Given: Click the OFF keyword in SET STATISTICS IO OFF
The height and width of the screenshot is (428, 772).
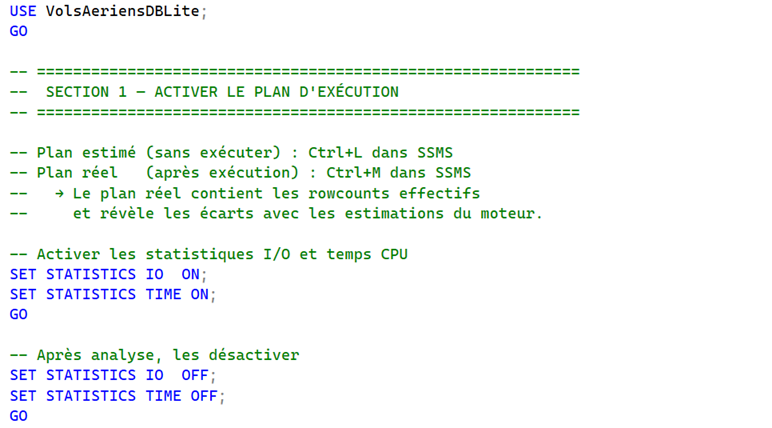Looking at the screenshot, I should tap(195, 375).
